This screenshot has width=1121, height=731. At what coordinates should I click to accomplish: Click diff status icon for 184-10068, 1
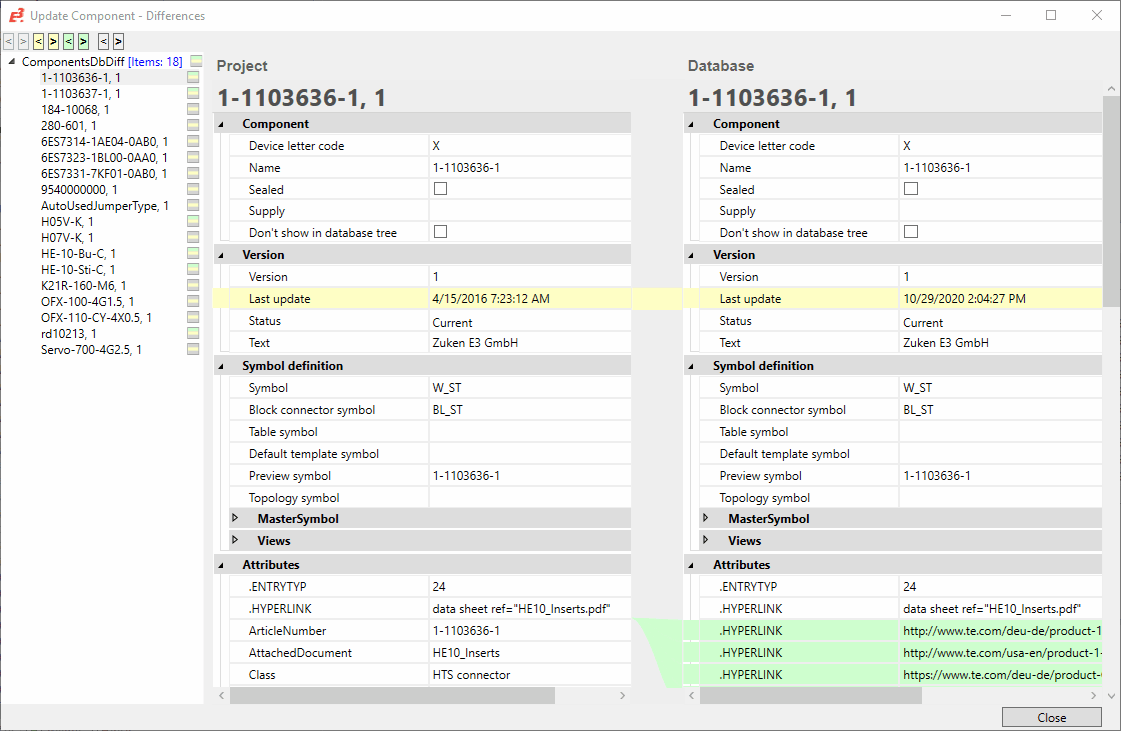coord(193,109)
